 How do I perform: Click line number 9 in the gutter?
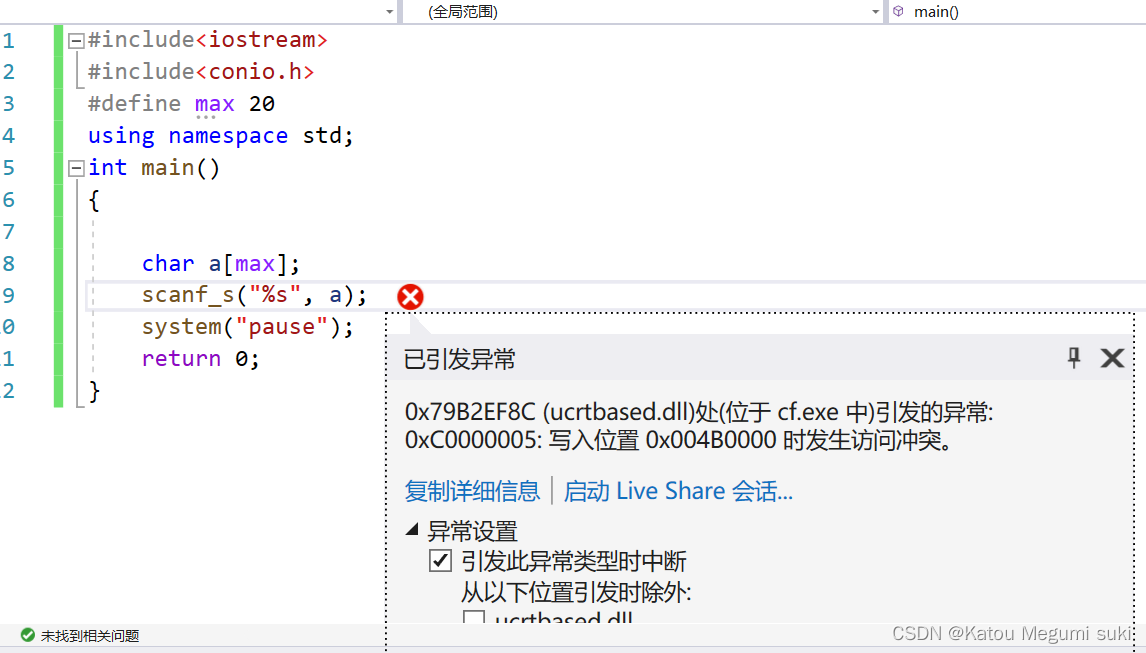click(9, 295)
